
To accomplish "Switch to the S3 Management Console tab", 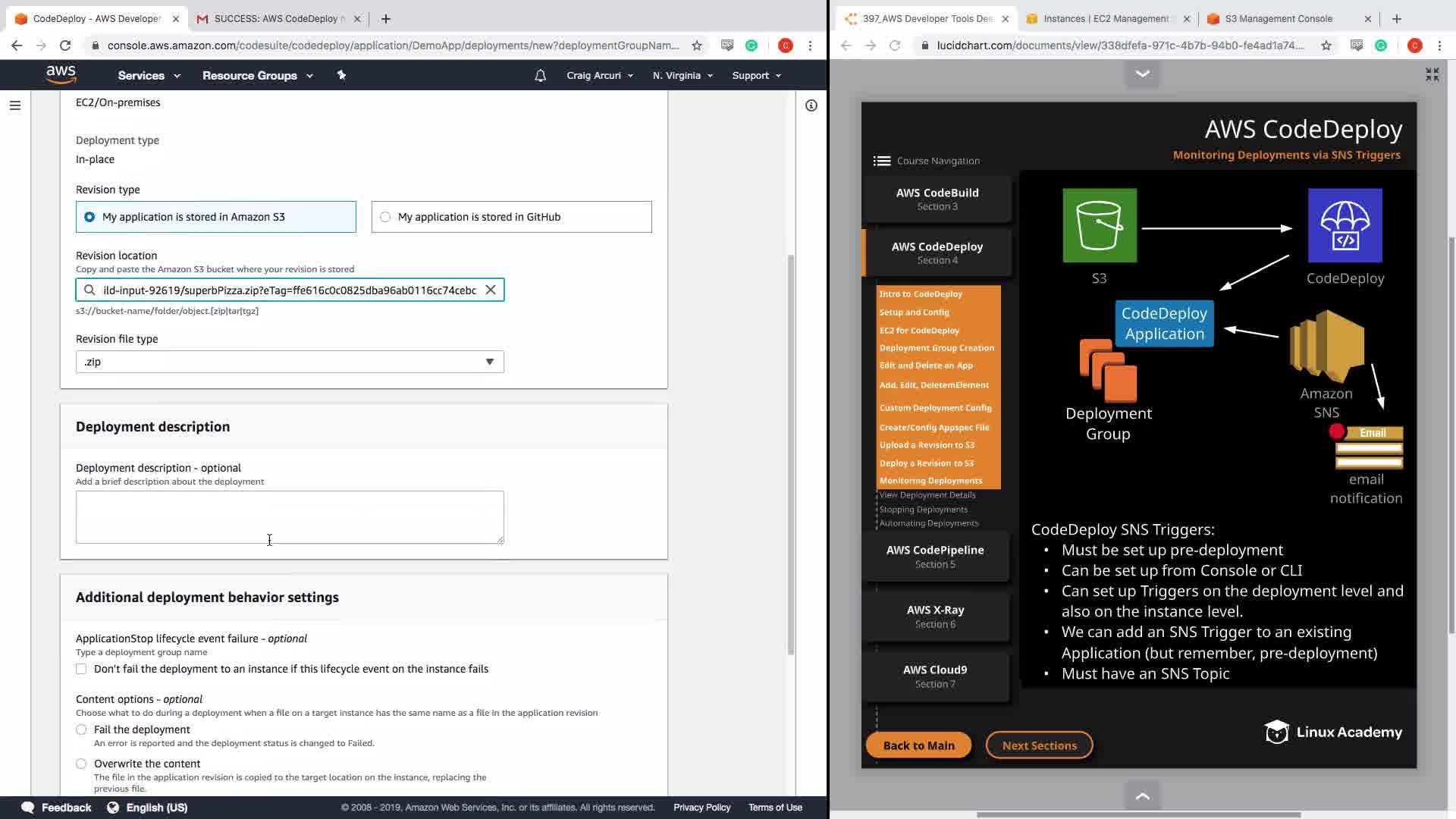I will [x=1278, y=18].
